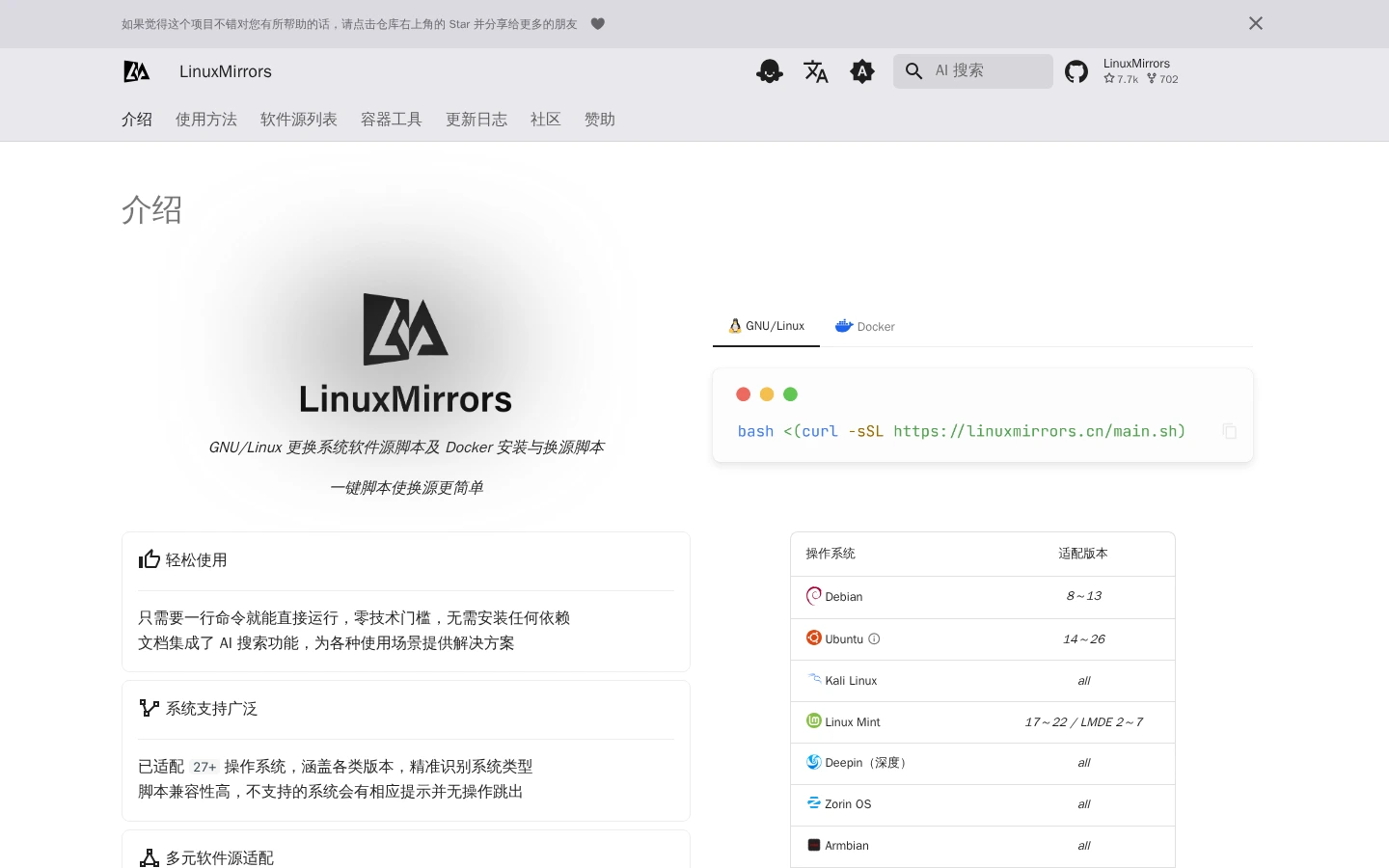1389x868 pixels.
Task: Click the network icon beside 多元软件源适配
Action: 150,857
